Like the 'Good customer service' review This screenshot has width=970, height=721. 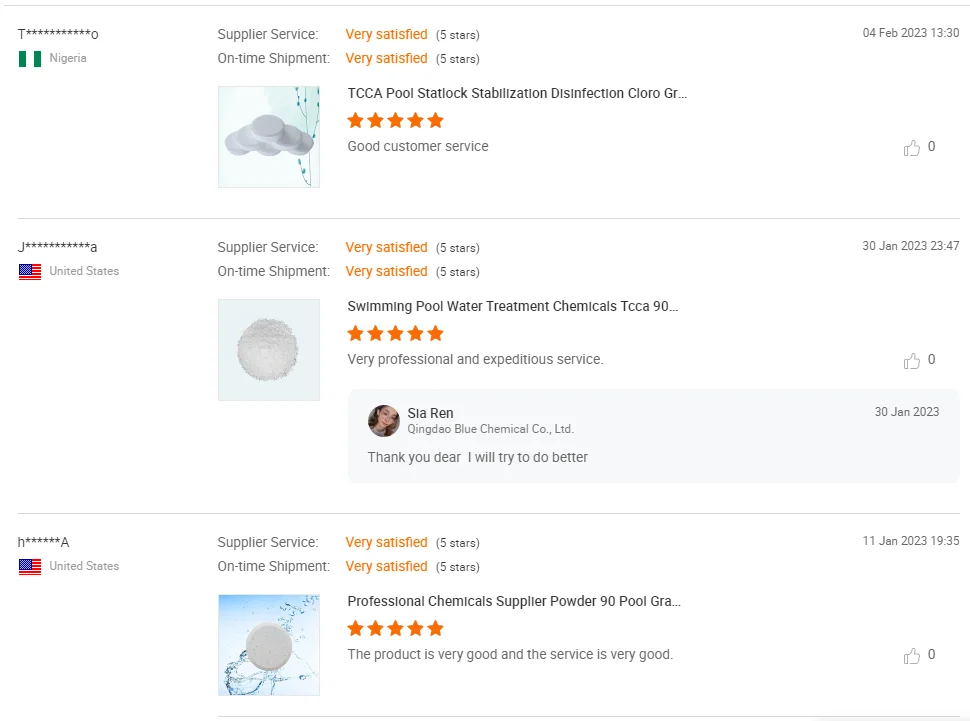tap(912, 148)
